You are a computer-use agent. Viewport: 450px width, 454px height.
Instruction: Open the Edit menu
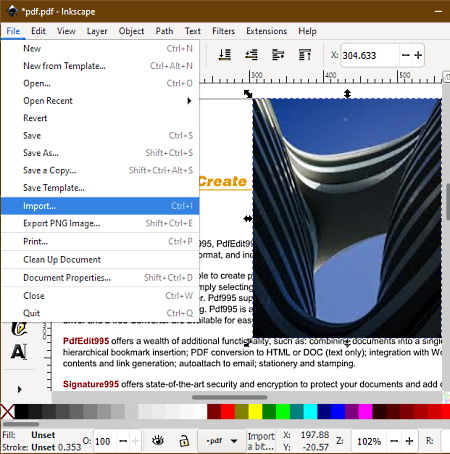(38, 31)
